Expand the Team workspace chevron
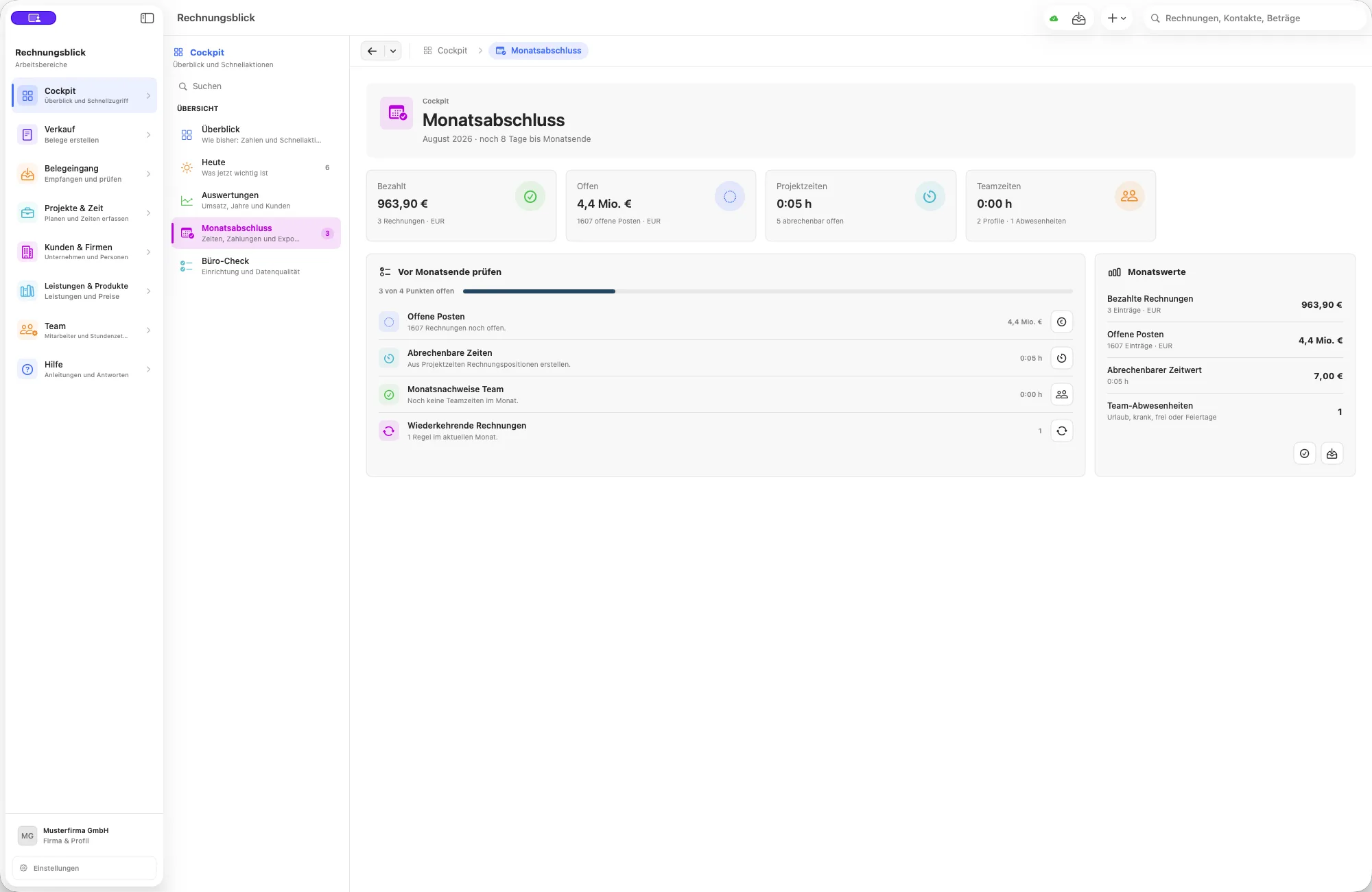 (148, 330)
